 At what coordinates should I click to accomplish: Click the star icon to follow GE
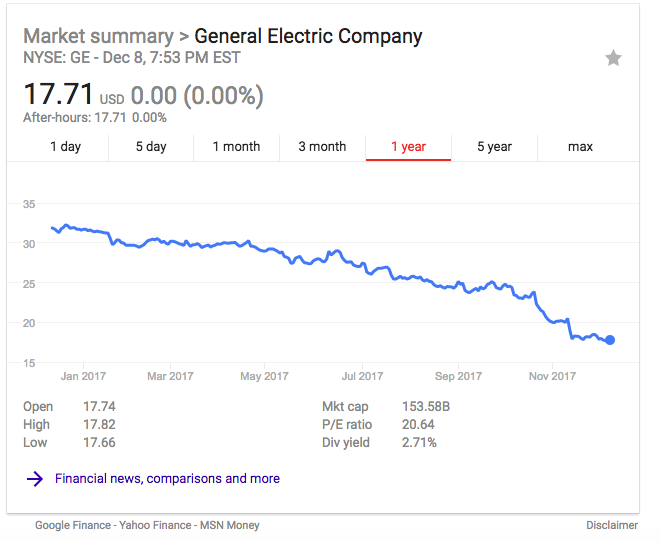click(x=613, y=58)
